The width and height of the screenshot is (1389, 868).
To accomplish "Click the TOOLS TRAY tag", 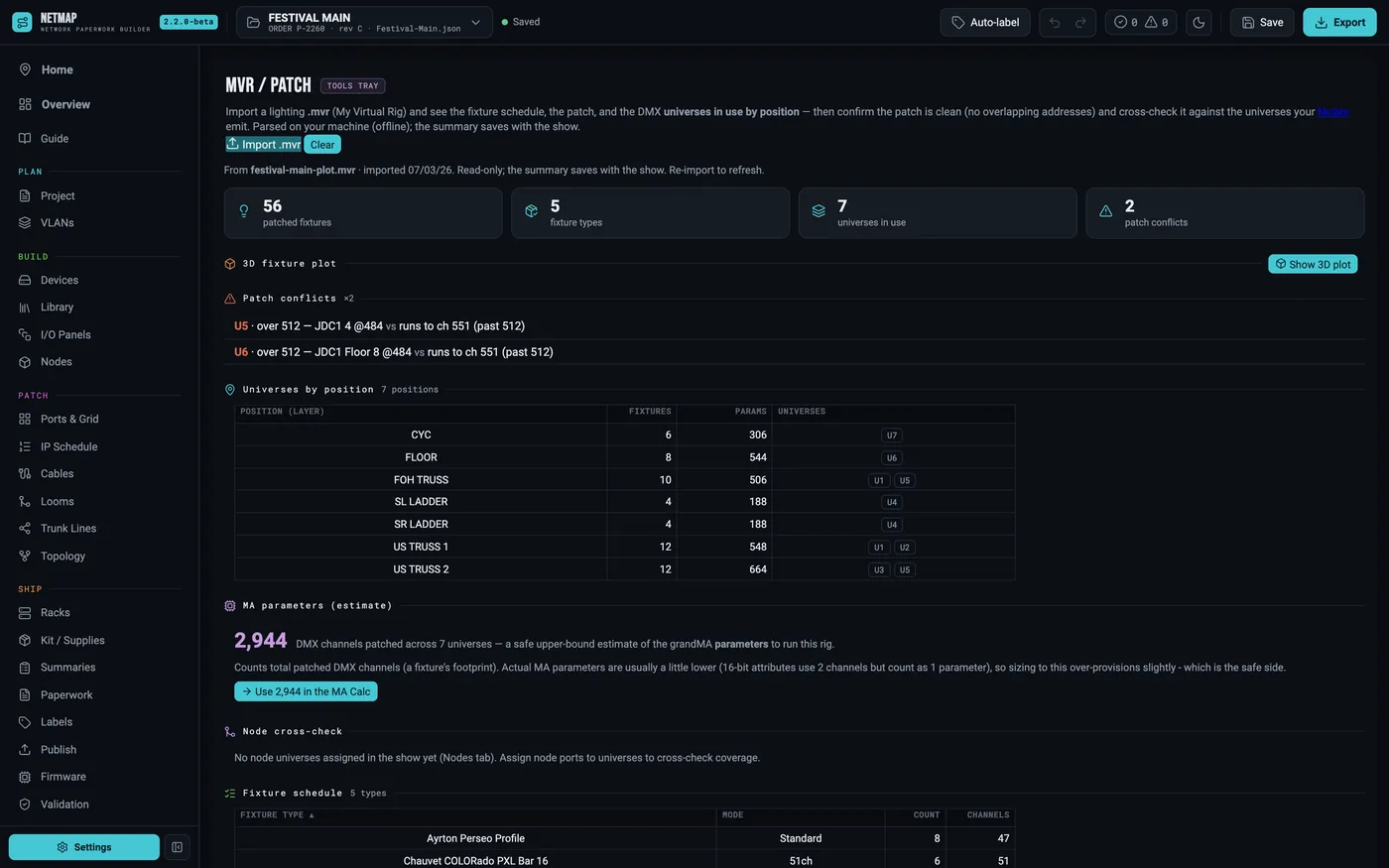I will [x=353, y=85].
